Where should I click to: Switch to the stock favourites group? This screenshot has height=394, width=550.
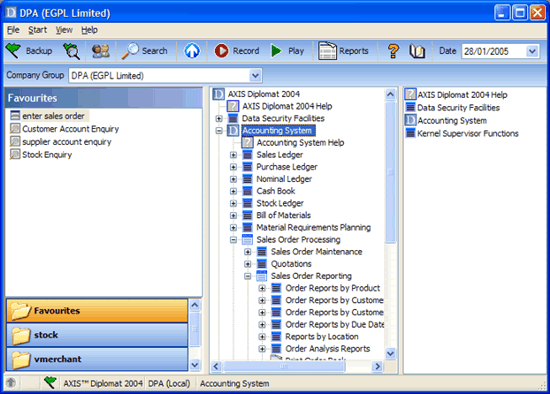click(97, 335)
